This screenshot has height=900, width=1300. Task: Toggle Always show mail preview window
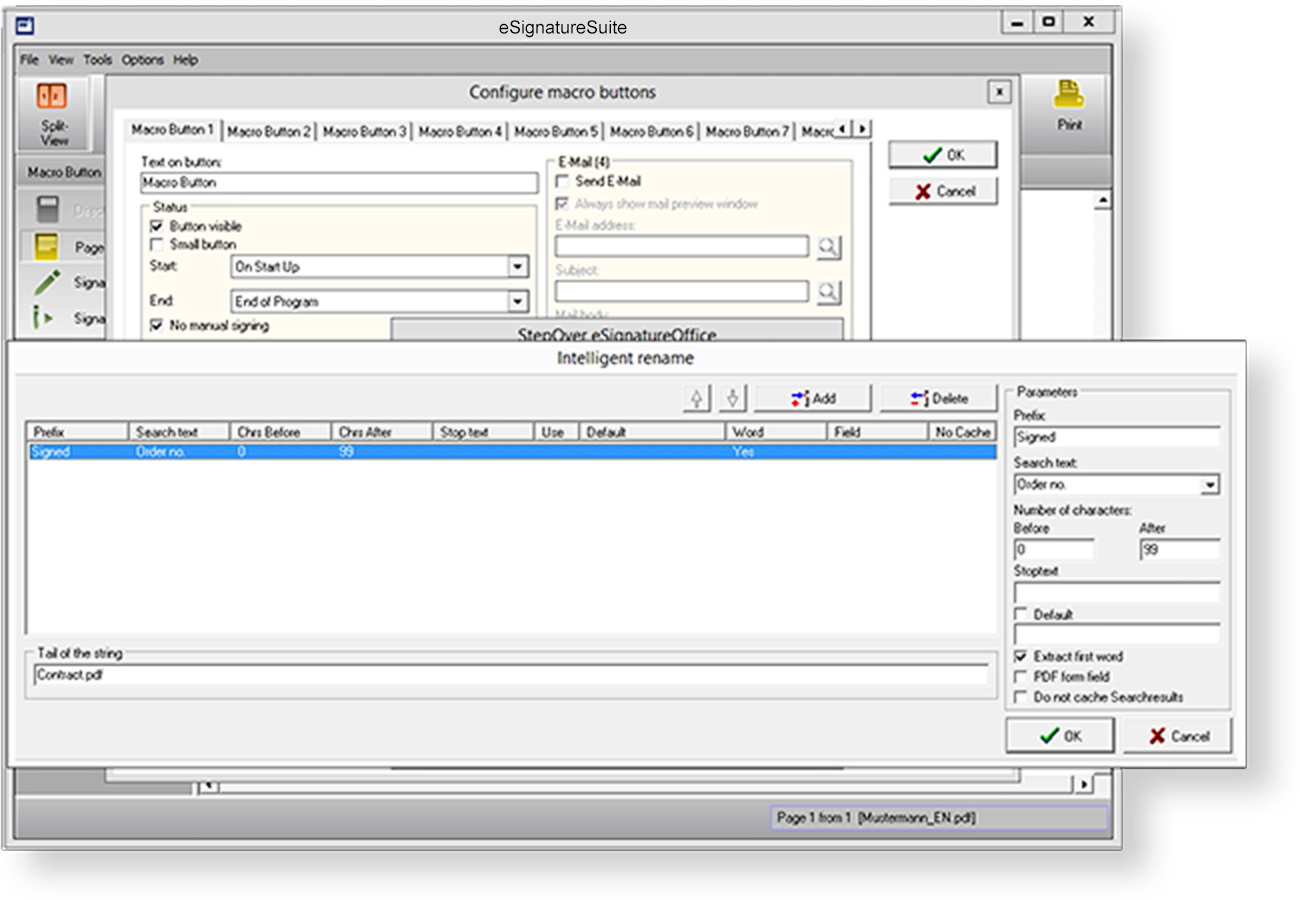(562, 203)
